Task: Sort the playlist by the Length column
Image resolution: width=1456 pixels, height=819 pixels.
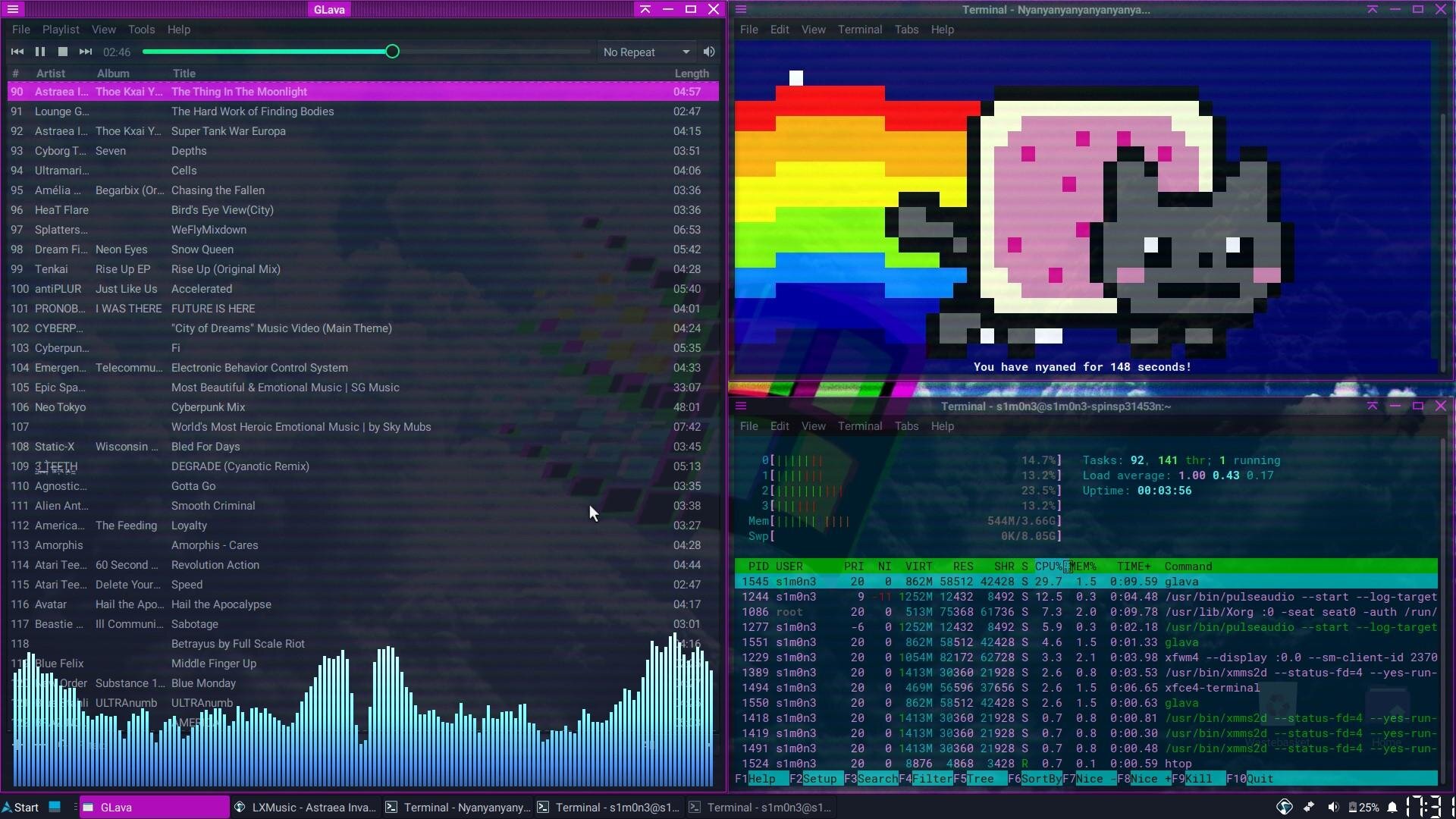Action: click(691, 74)
